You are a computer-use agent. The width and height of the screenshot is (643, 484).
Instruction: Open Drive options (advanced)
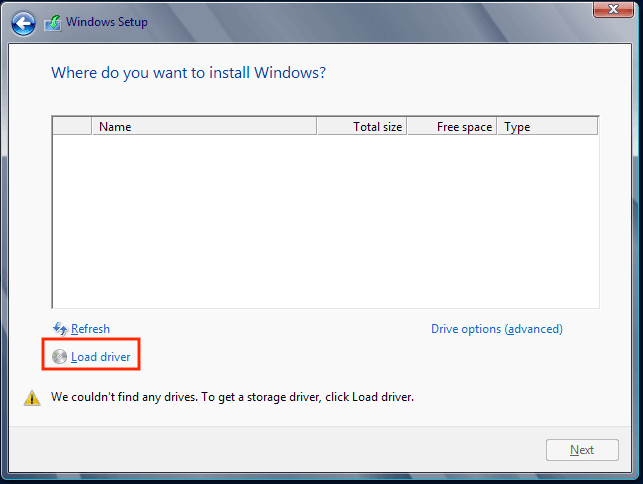[x=496, y=329]
